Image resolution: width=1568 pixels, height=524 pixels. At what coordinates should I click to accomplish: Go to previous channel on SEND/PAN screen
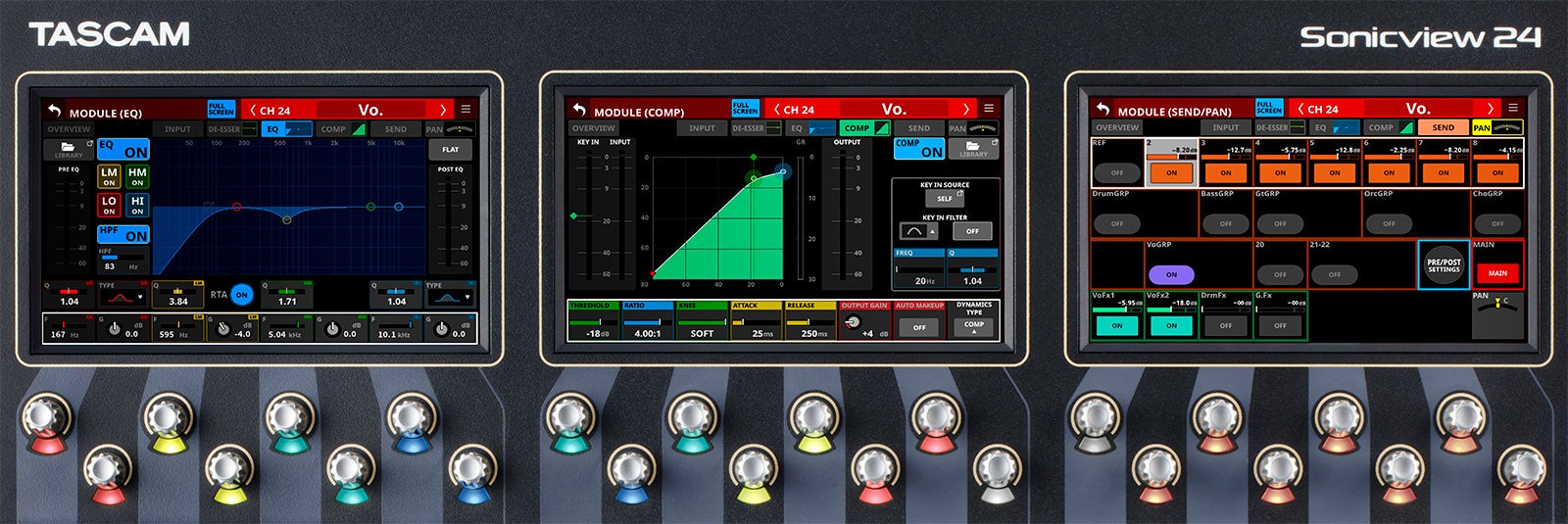[x=1300, y=109]
